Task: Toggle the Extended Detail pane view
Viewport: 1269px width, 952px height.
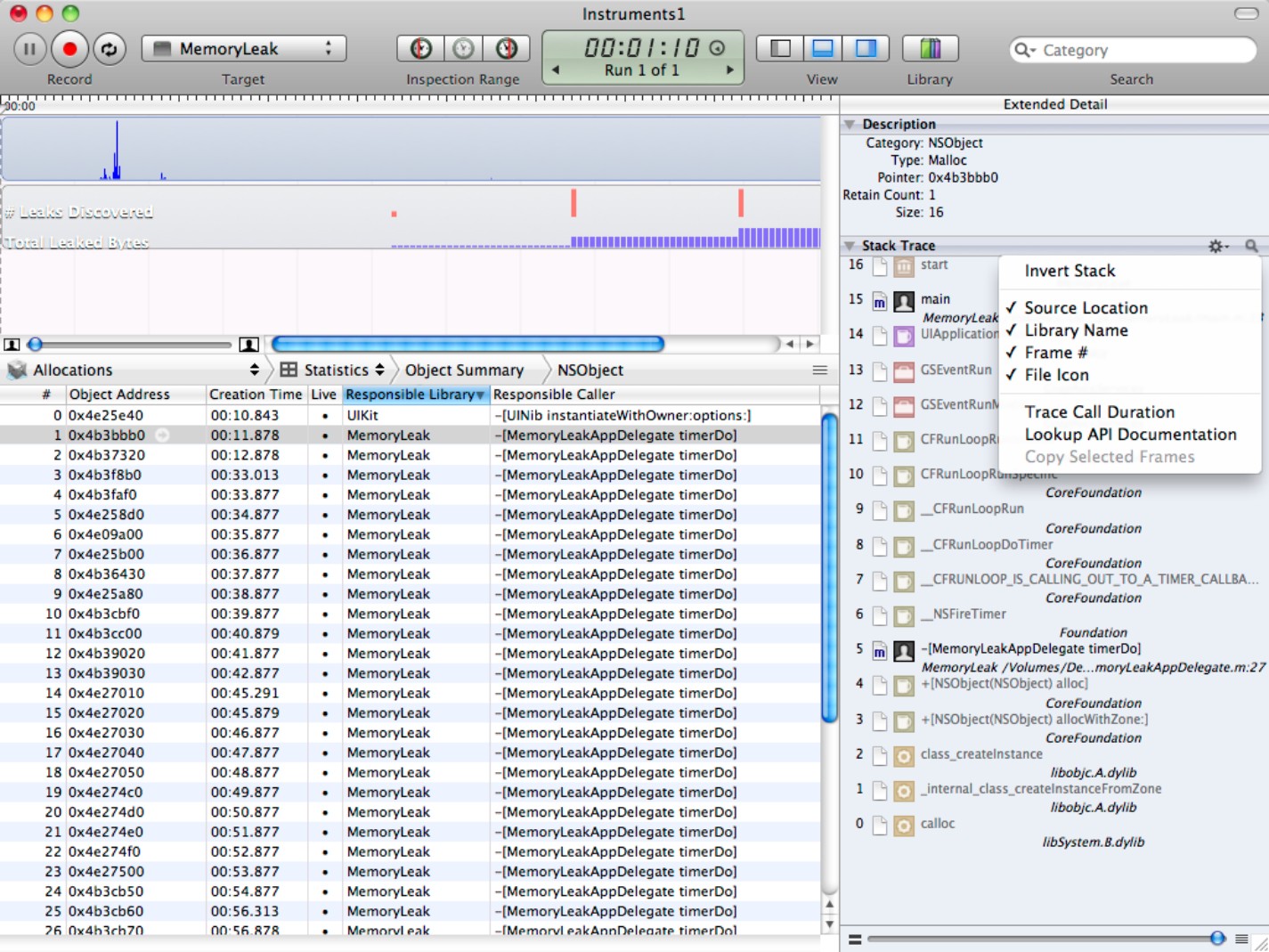Action: 866,48
